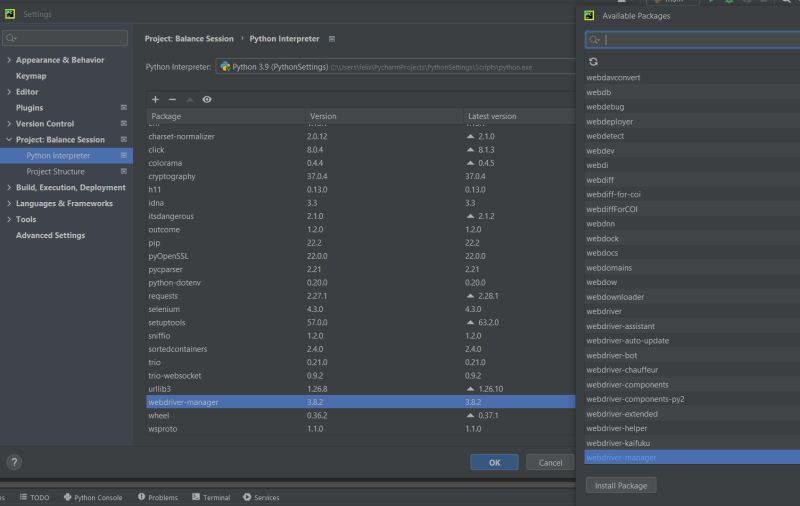
Task: Select the trio-websocket package row
Action: (x=361, y=375)
